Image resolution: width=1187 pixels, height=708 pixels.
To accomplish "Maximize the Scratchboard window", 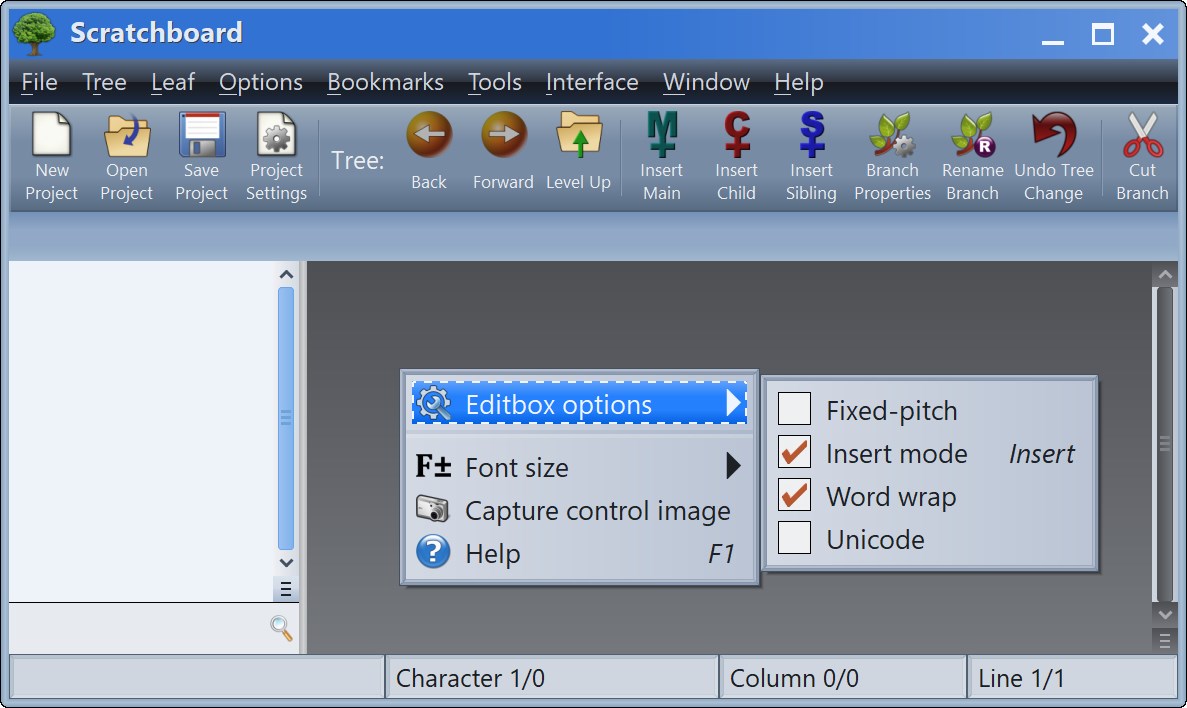I will coord(1102,35).
